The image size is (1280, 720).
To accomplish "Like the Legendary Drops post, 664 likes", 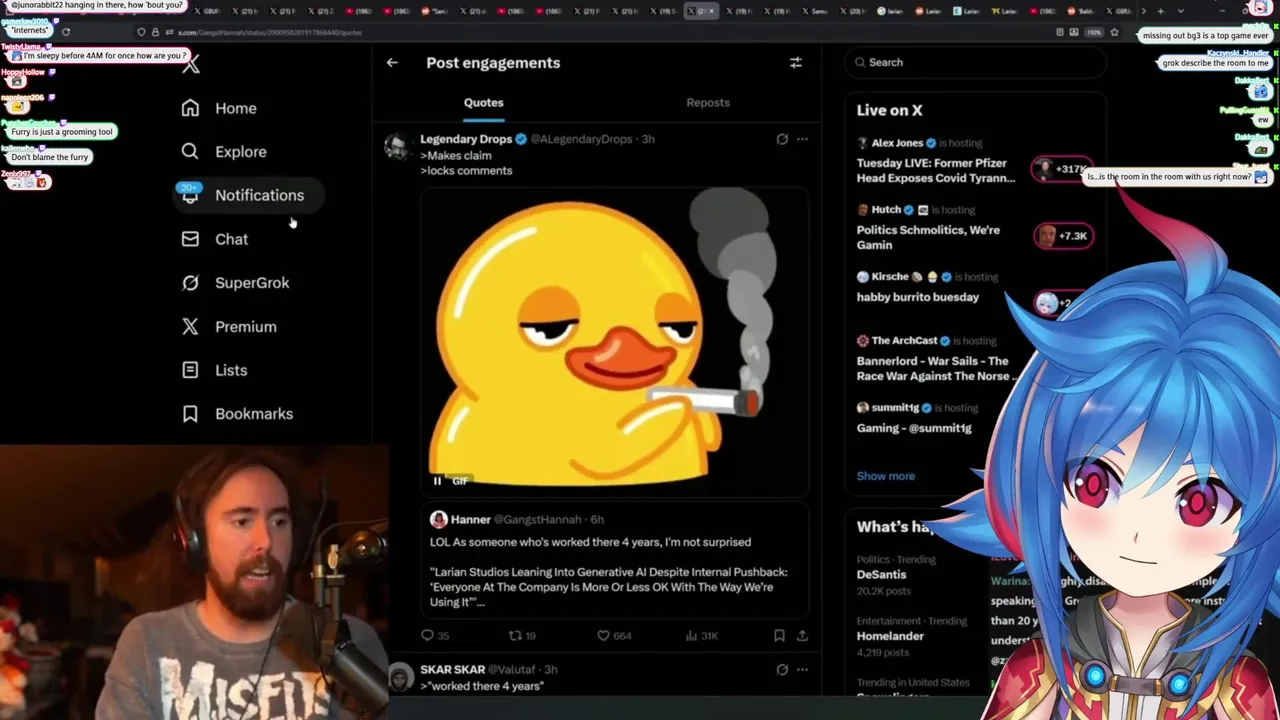I will click(x=615, y=636).
